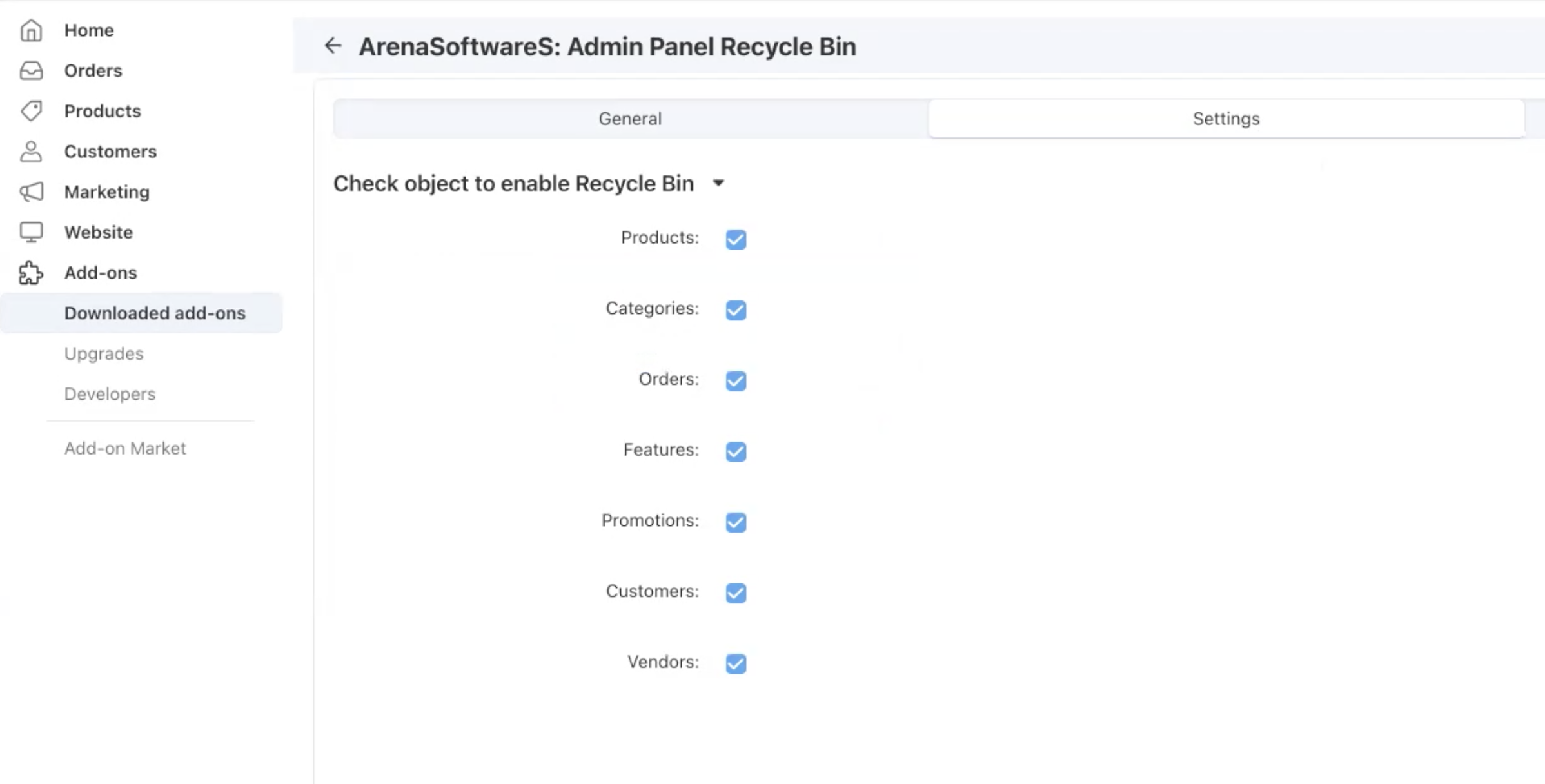Click the Orders inbox icon
Viewport: 1545px width, 784px height.
31,71
